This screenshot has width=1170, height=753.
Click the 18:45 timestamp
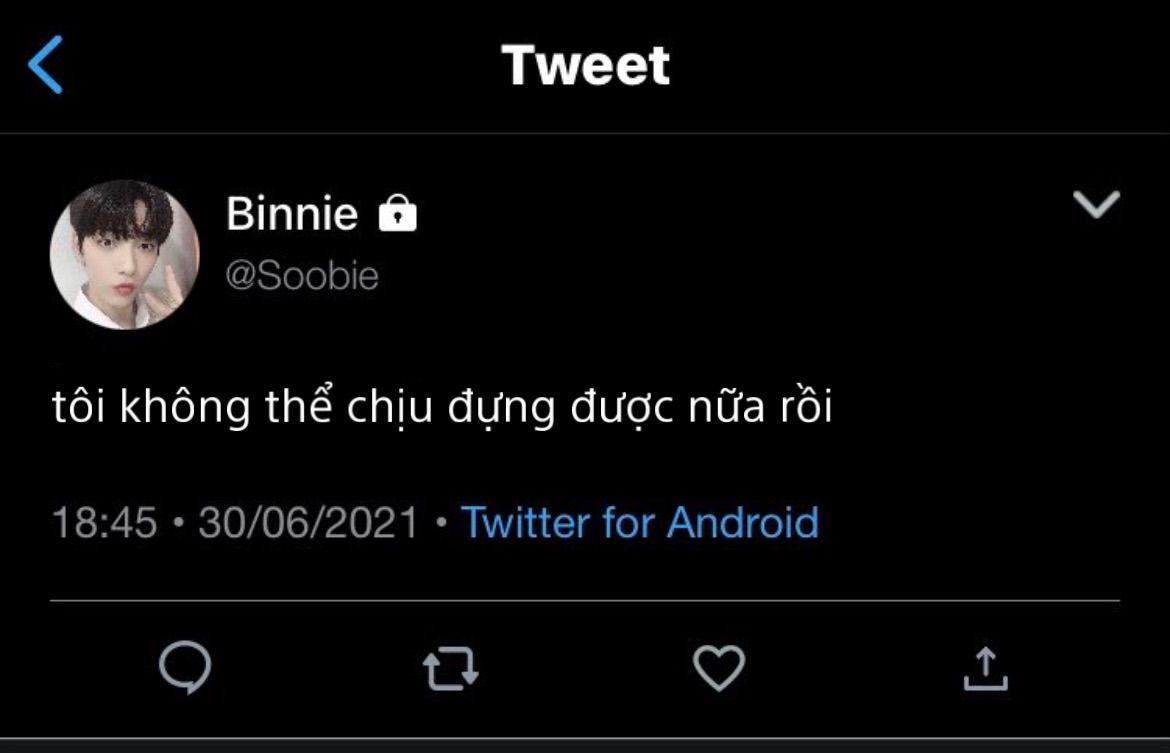104,523
